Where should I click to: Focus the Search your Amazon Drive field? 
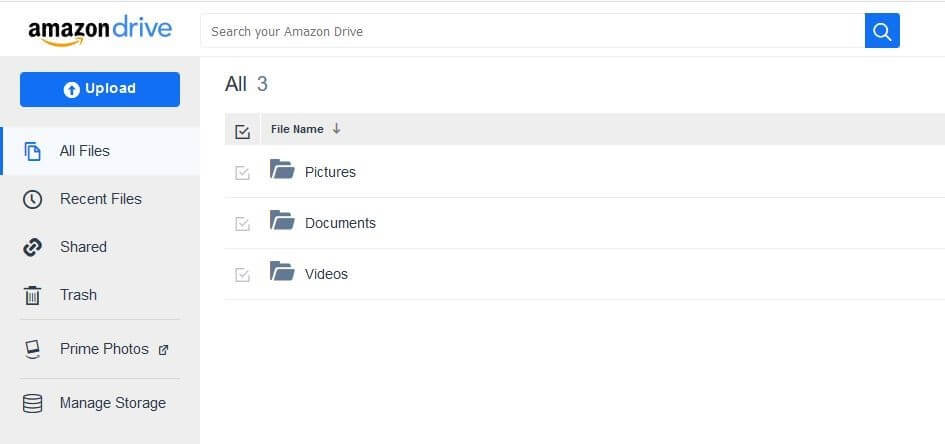click(533, 31)
